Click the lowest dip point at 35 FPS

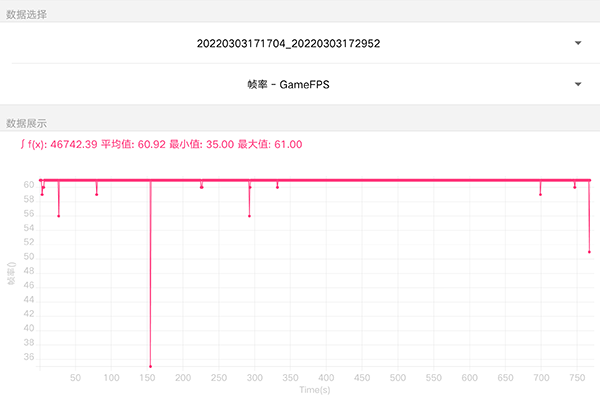click(150, 366)
